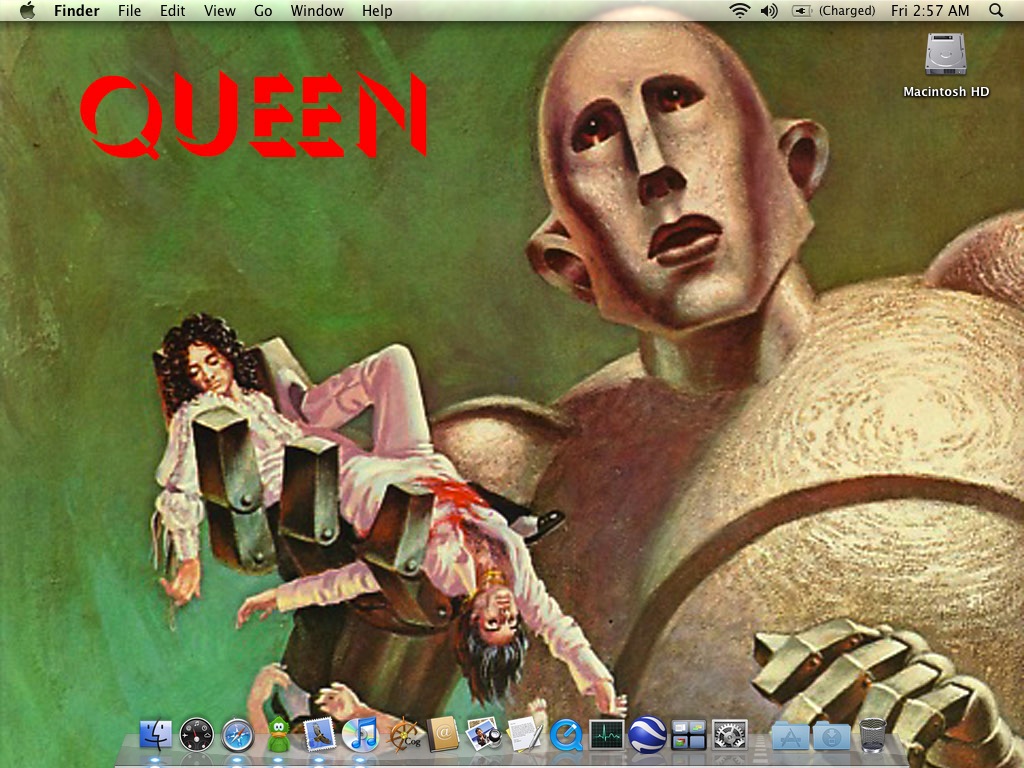1024x768 pixels.
Task: Select Macintosh HD drive icon
Action: (x=945, y=55)
